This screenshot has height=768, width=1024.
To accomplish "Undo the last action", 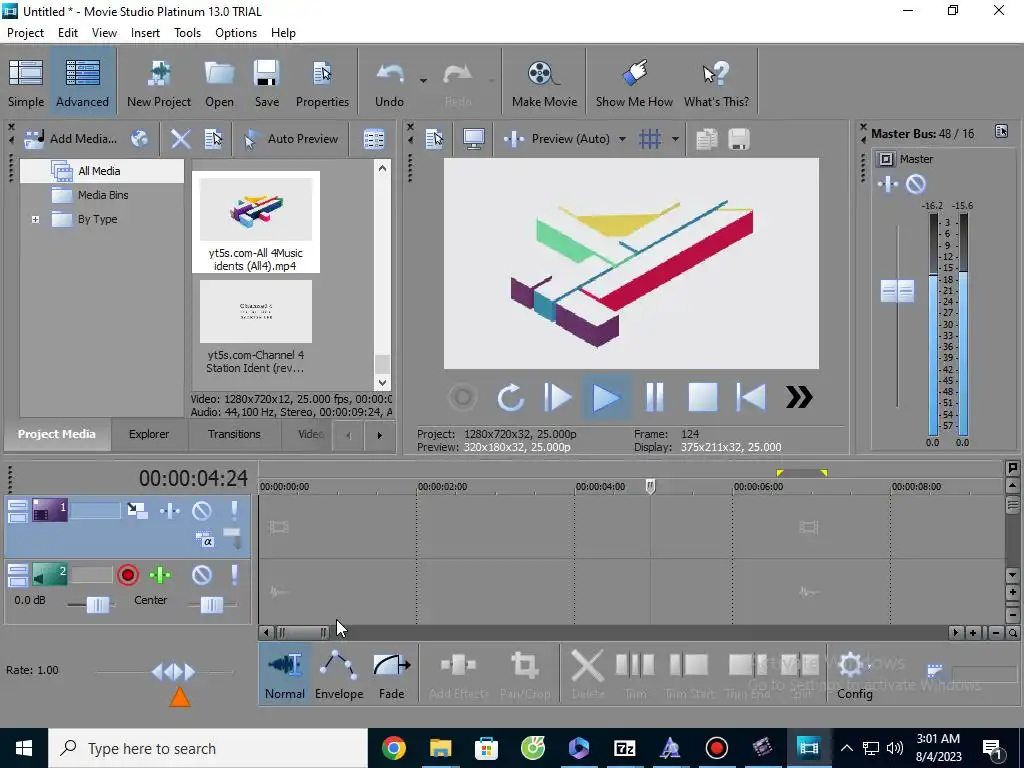I will [389, 82].
